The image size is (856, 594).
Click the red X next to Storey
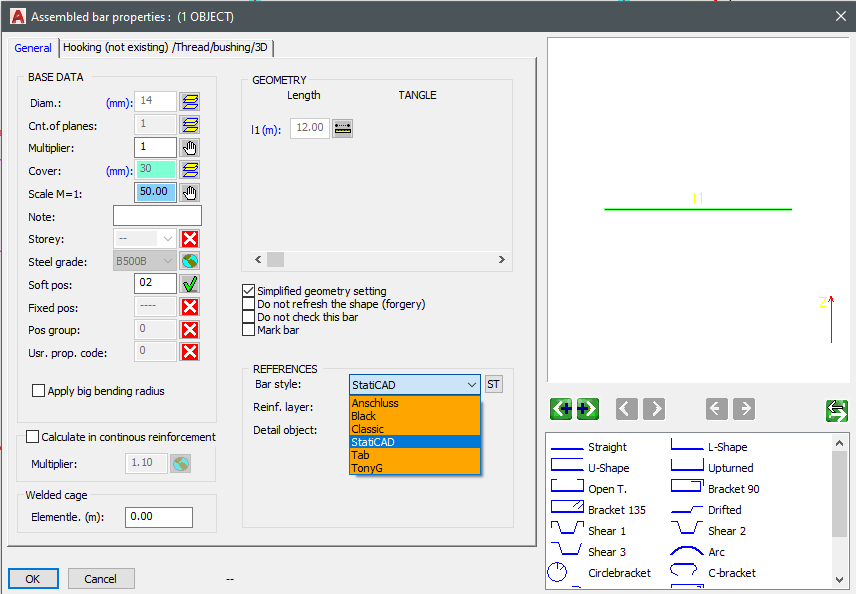click(190, 239)
